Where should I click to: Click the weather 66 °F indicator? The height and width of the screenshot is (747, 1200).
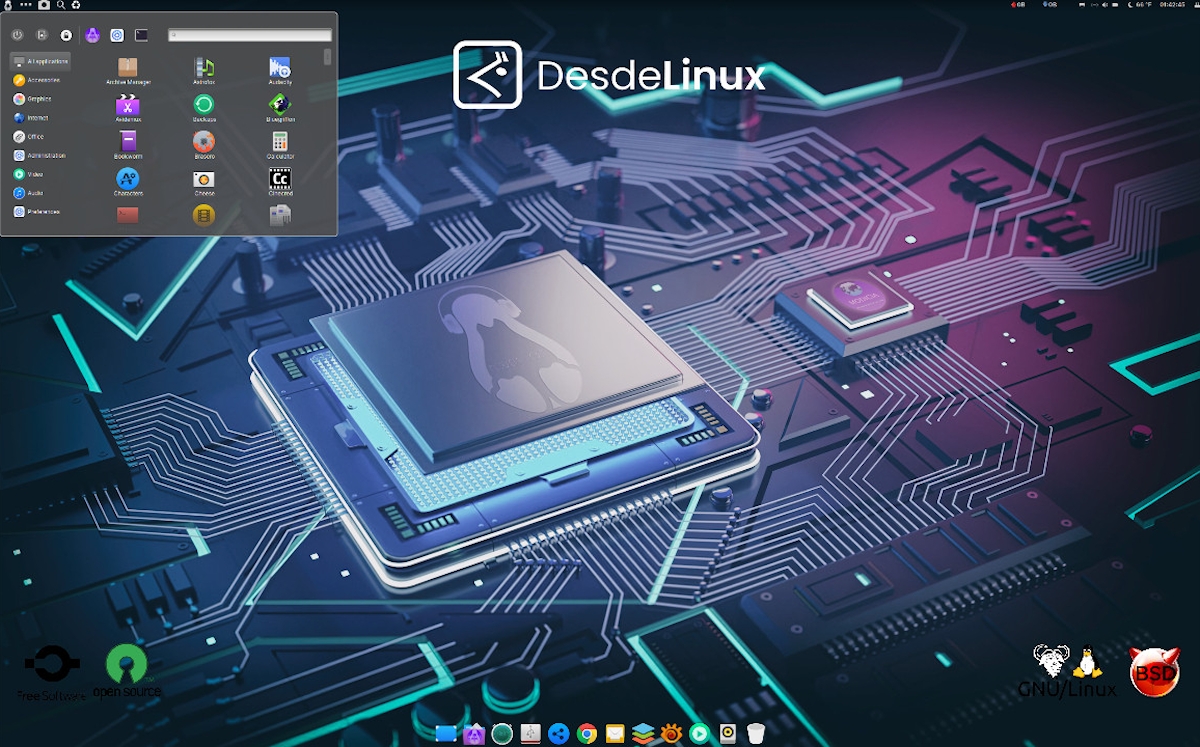[x=1140, y=5]
